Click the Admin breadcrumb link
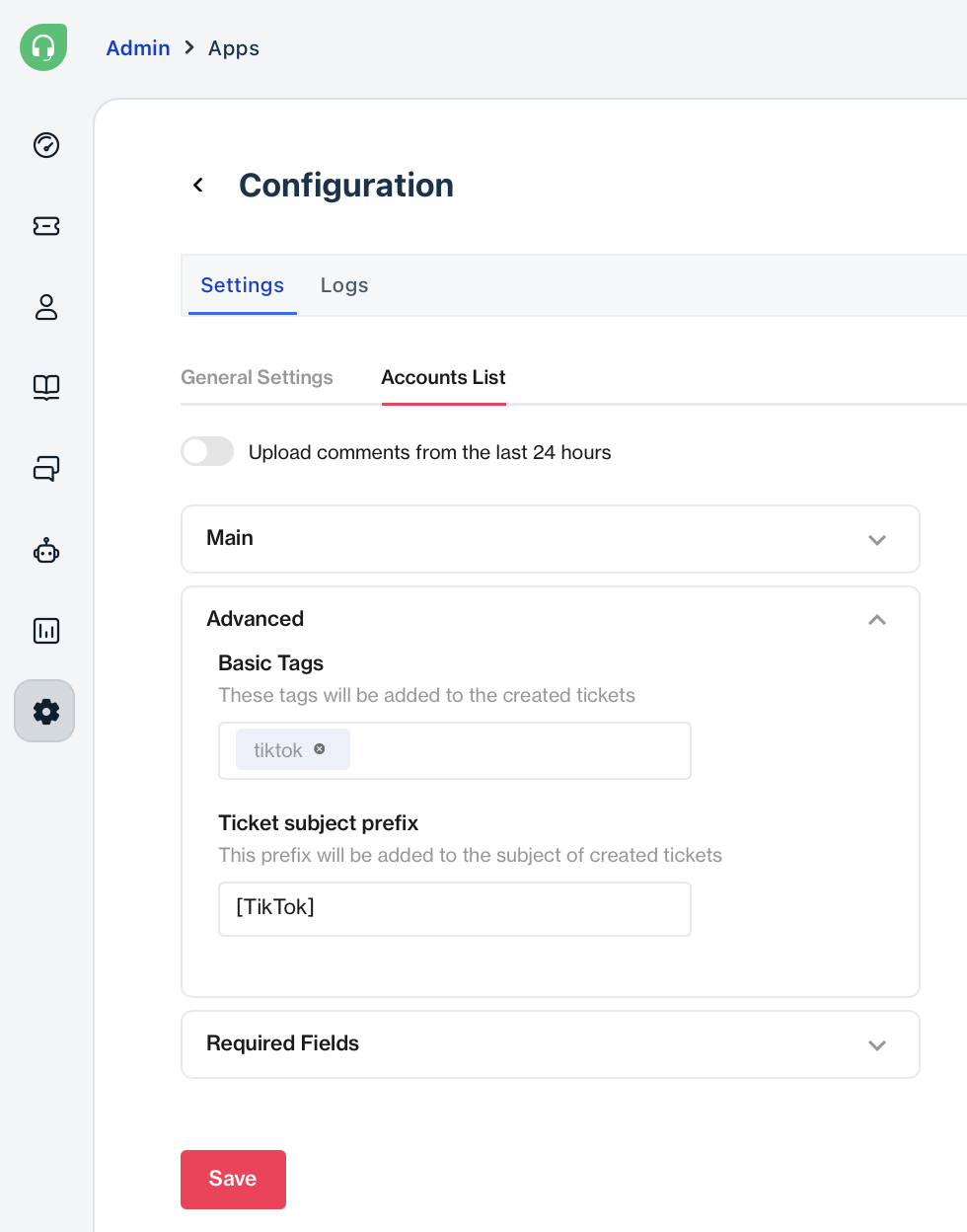Viewport: 967px width, 1232px height. [138, 47]
